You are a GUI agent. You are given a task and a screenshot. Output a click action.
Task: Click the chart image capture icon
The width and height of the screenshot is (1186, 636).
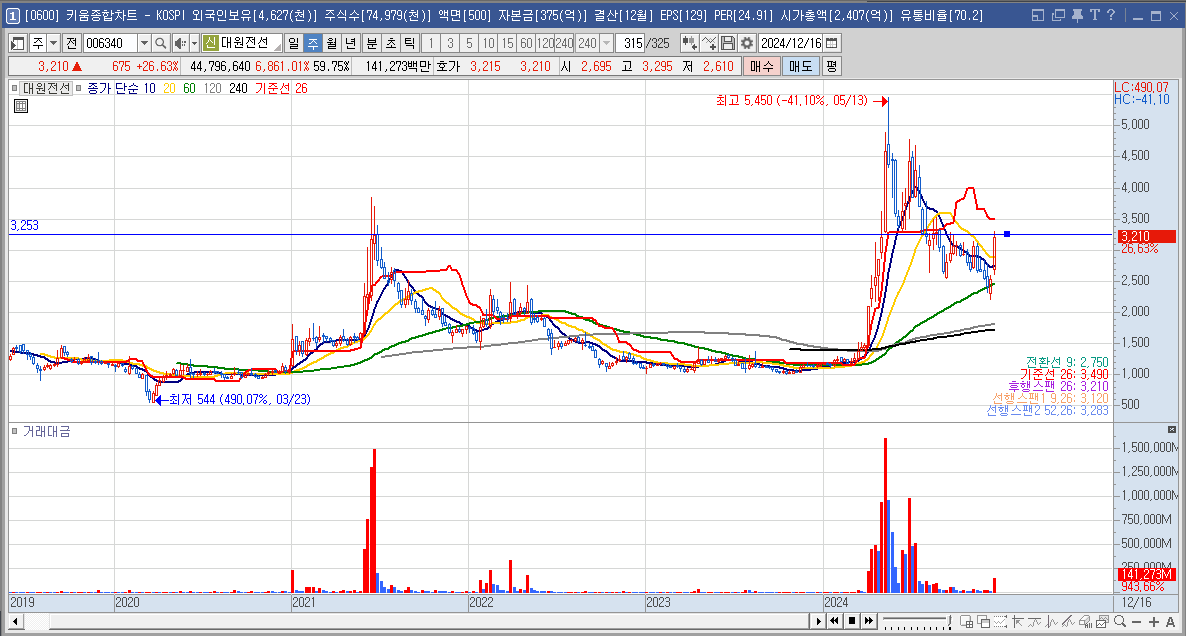click(x=1102, y=622)
